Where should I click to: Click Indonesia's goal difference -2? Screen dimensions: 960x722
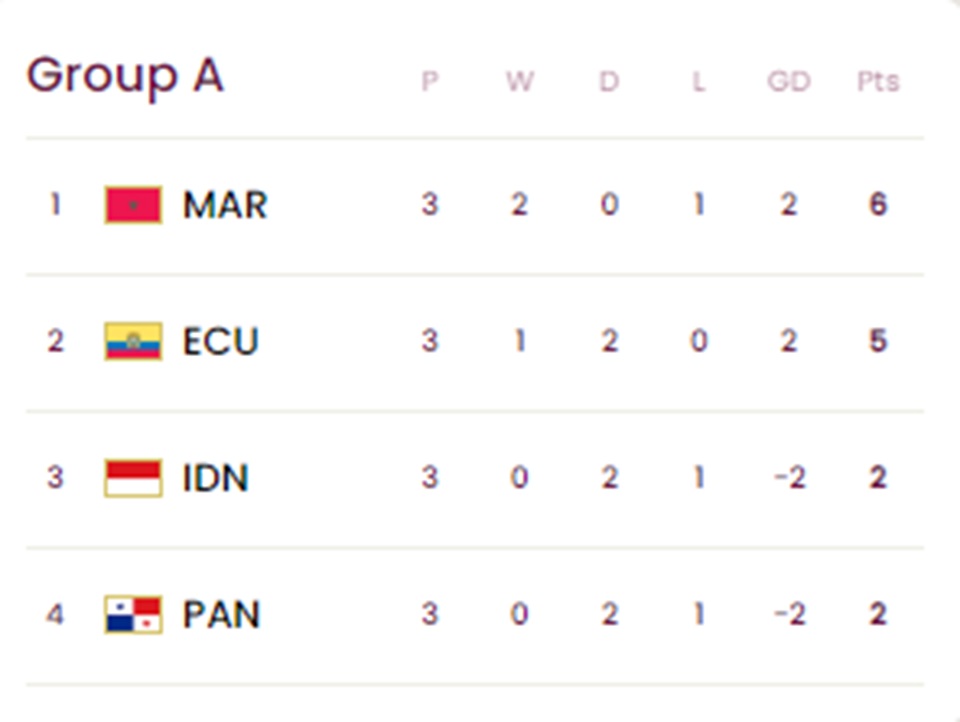[790, 478]
